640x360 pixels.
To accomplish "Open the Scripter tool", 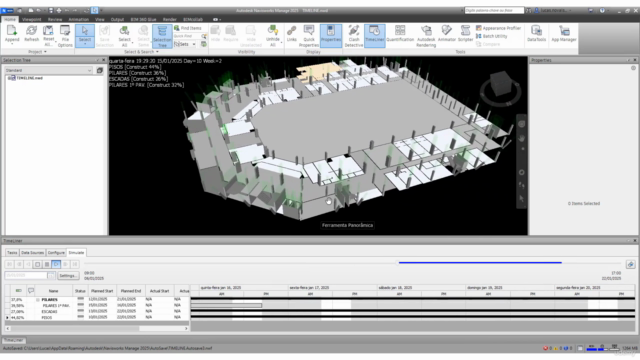I will pyautogui.click(x=465, y=33).
